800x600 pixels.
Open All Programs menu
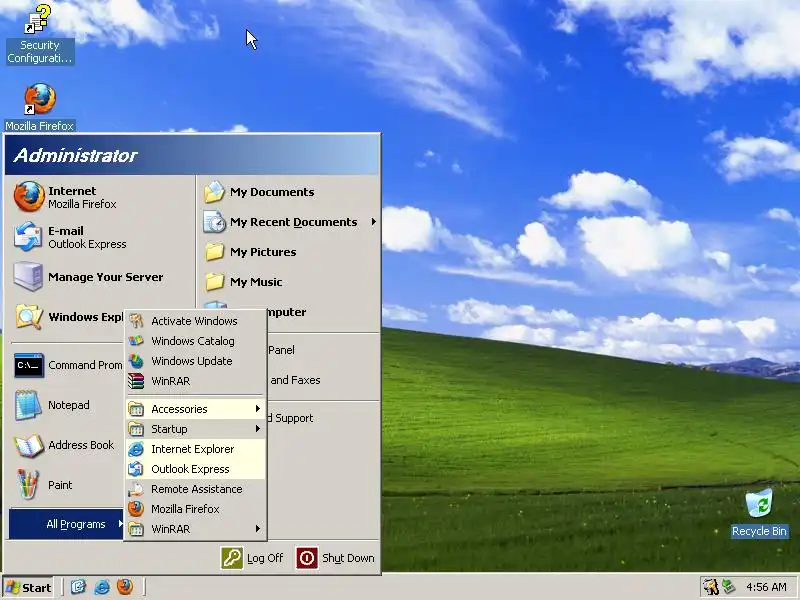coord(66,524)
